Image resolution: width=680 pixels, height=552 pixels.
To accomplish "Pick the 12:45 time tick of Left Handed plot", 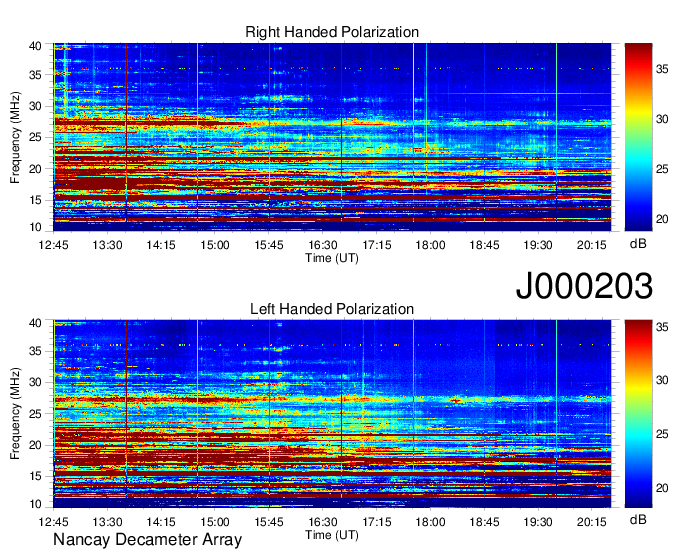I will (x=53, y=522).
